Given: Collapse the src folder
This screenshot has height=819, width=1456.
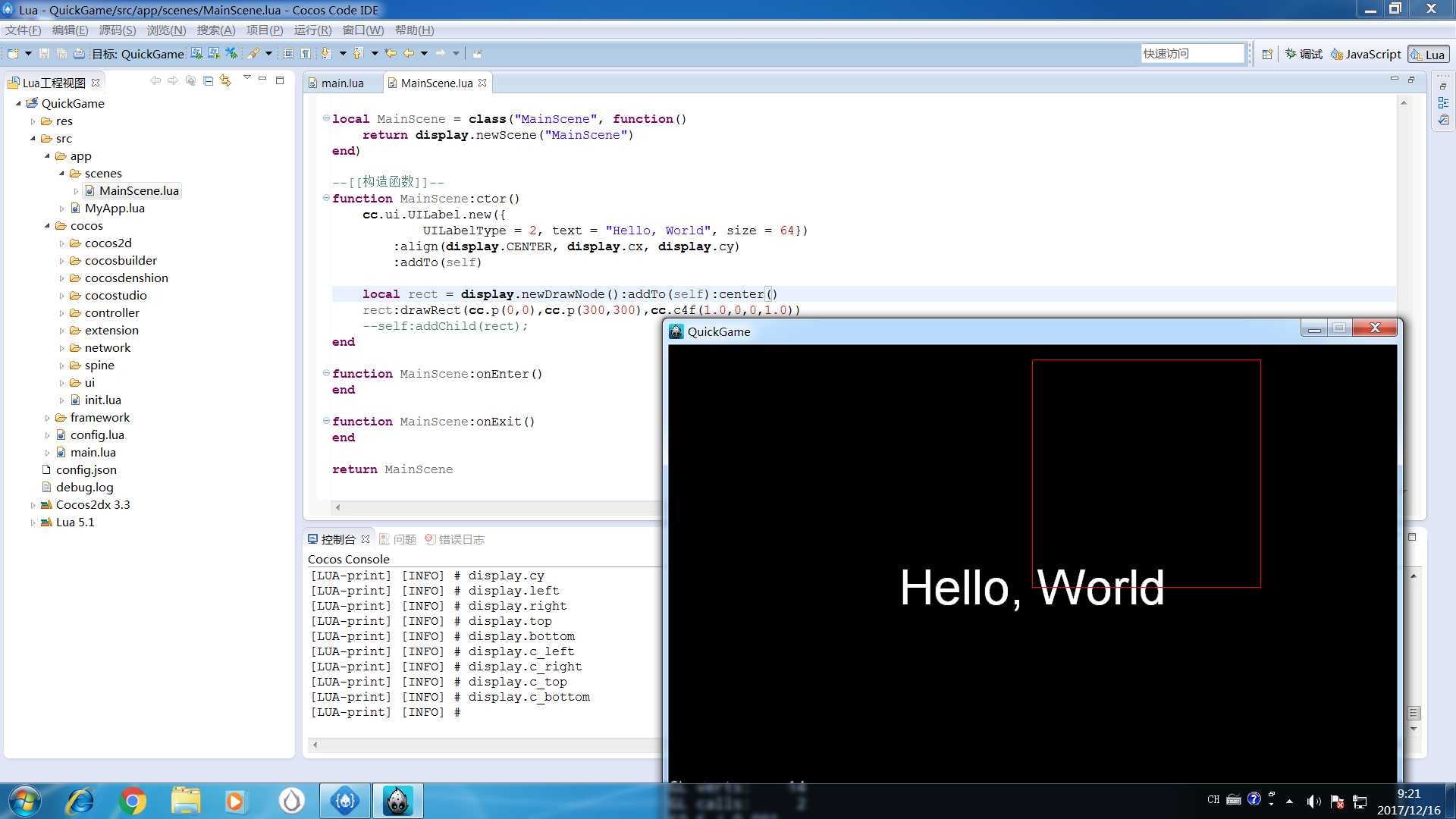Looking at the screenshot, I should (x=33, y=139).
